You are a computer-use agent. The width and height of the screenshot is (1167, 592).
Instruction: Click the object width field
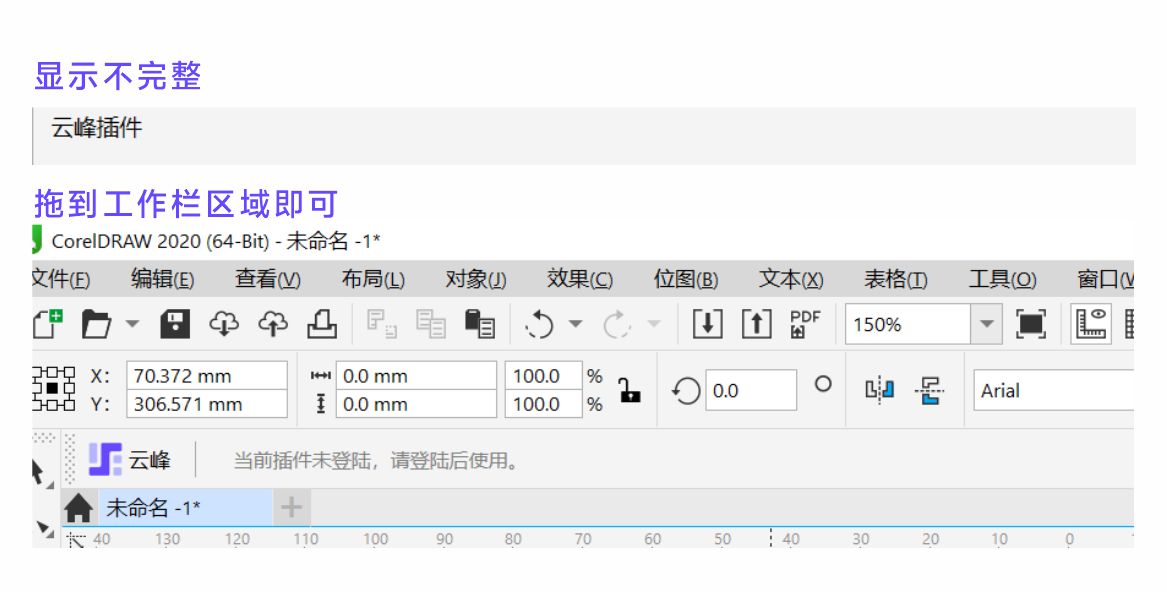(x=416, y=376)
